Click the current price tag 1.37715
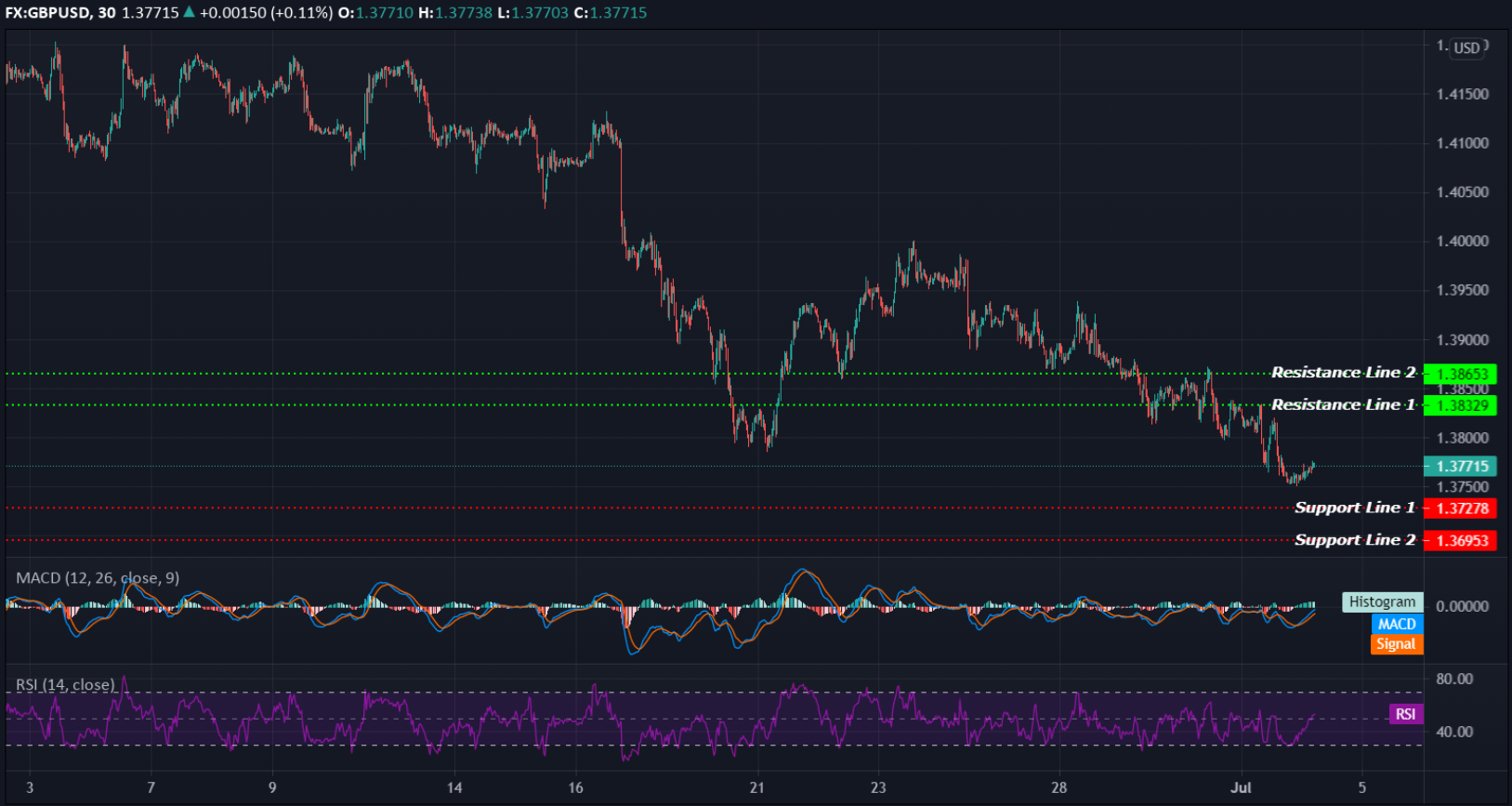Image resolution: width=1512 pixels, height=806 pixels. [1460, 467]
